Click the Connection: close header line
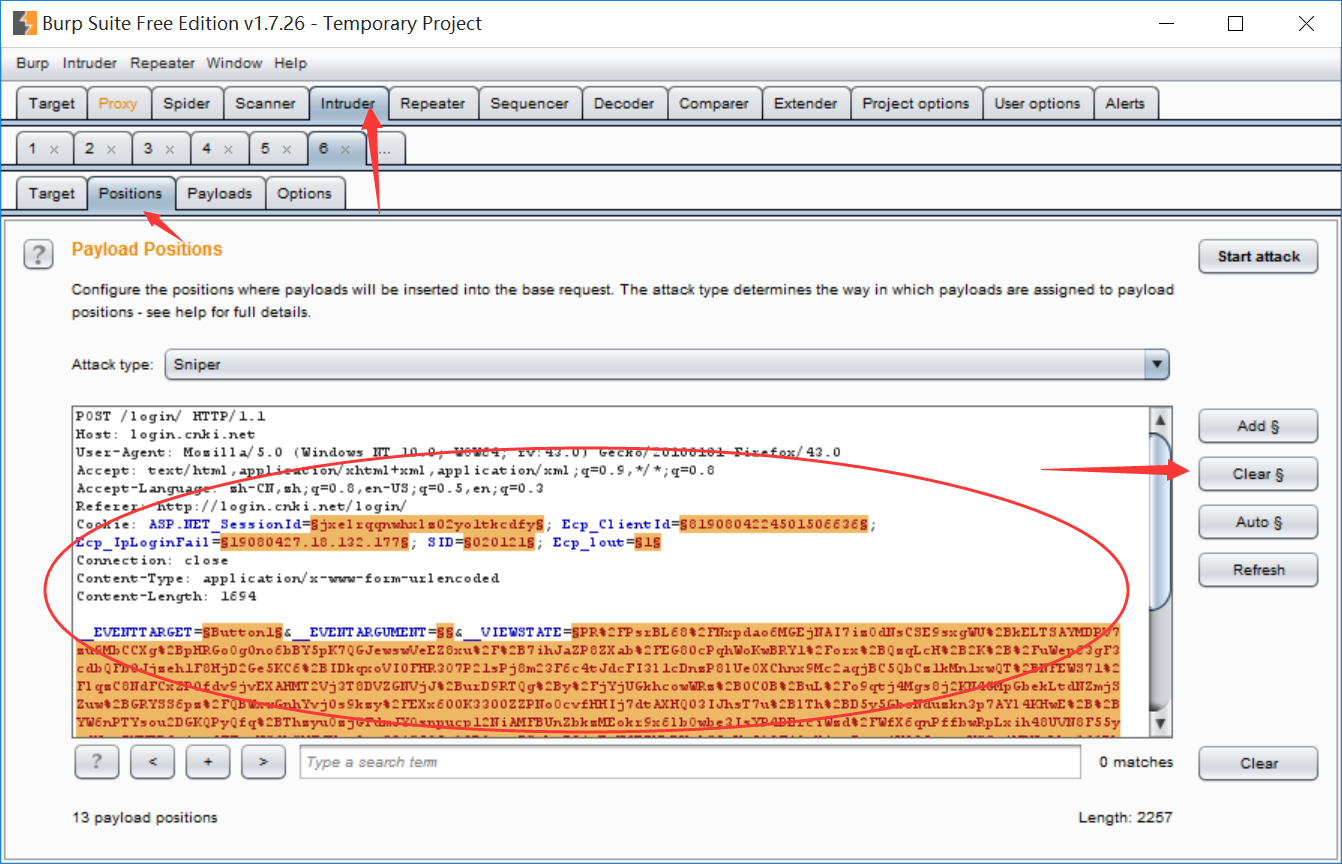 tap(152, 560)
